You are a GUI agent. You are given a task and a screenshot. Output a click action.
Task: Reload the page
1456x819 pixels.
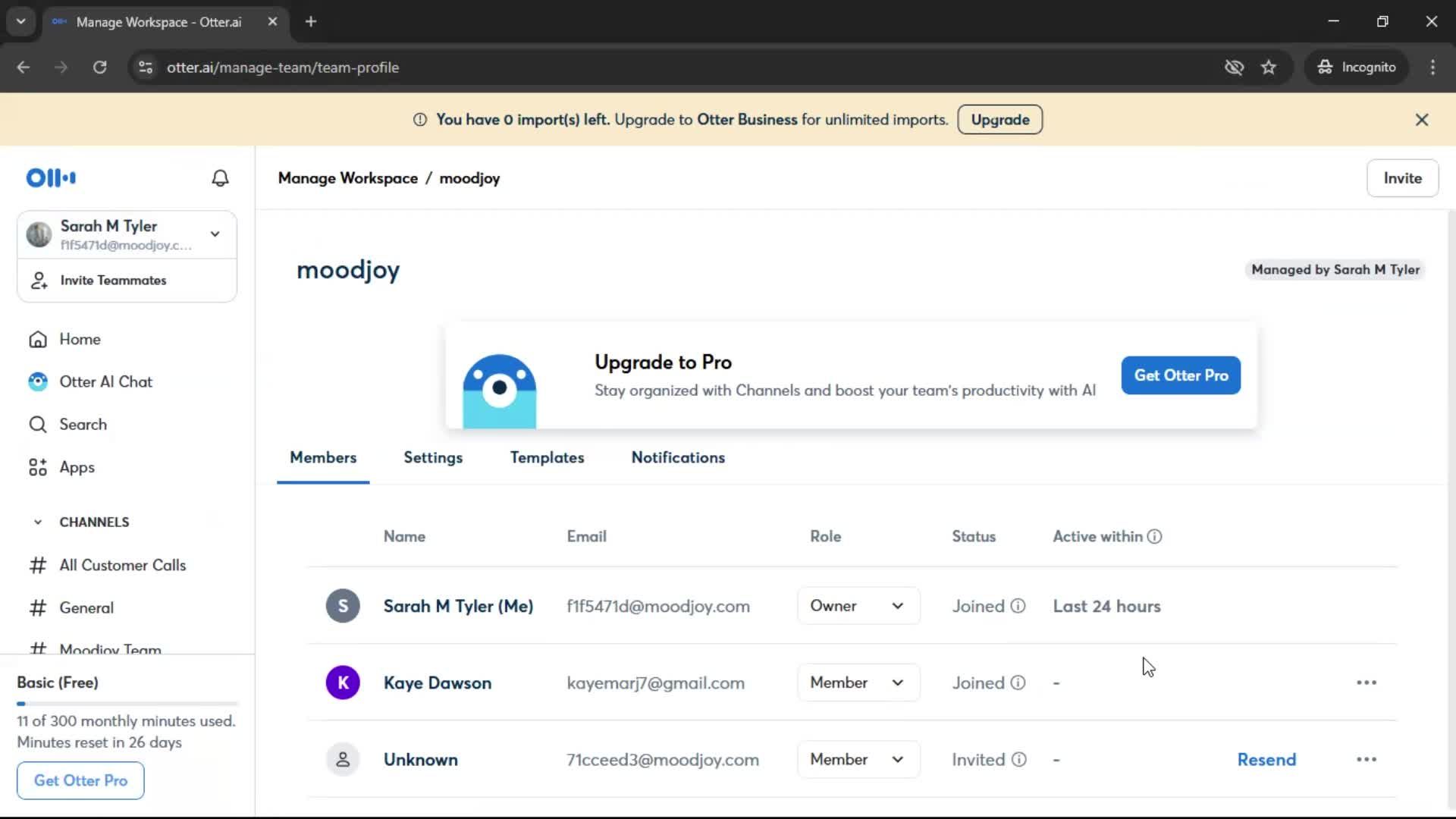(99, 67)
